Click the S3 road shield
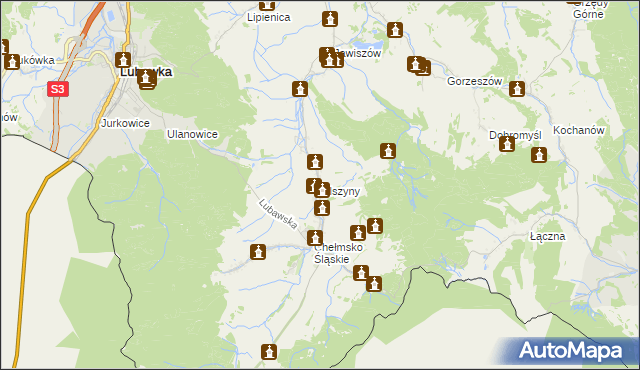Viewport: 640px width, 370px height. pyautogui.click(x=58, y=89)
